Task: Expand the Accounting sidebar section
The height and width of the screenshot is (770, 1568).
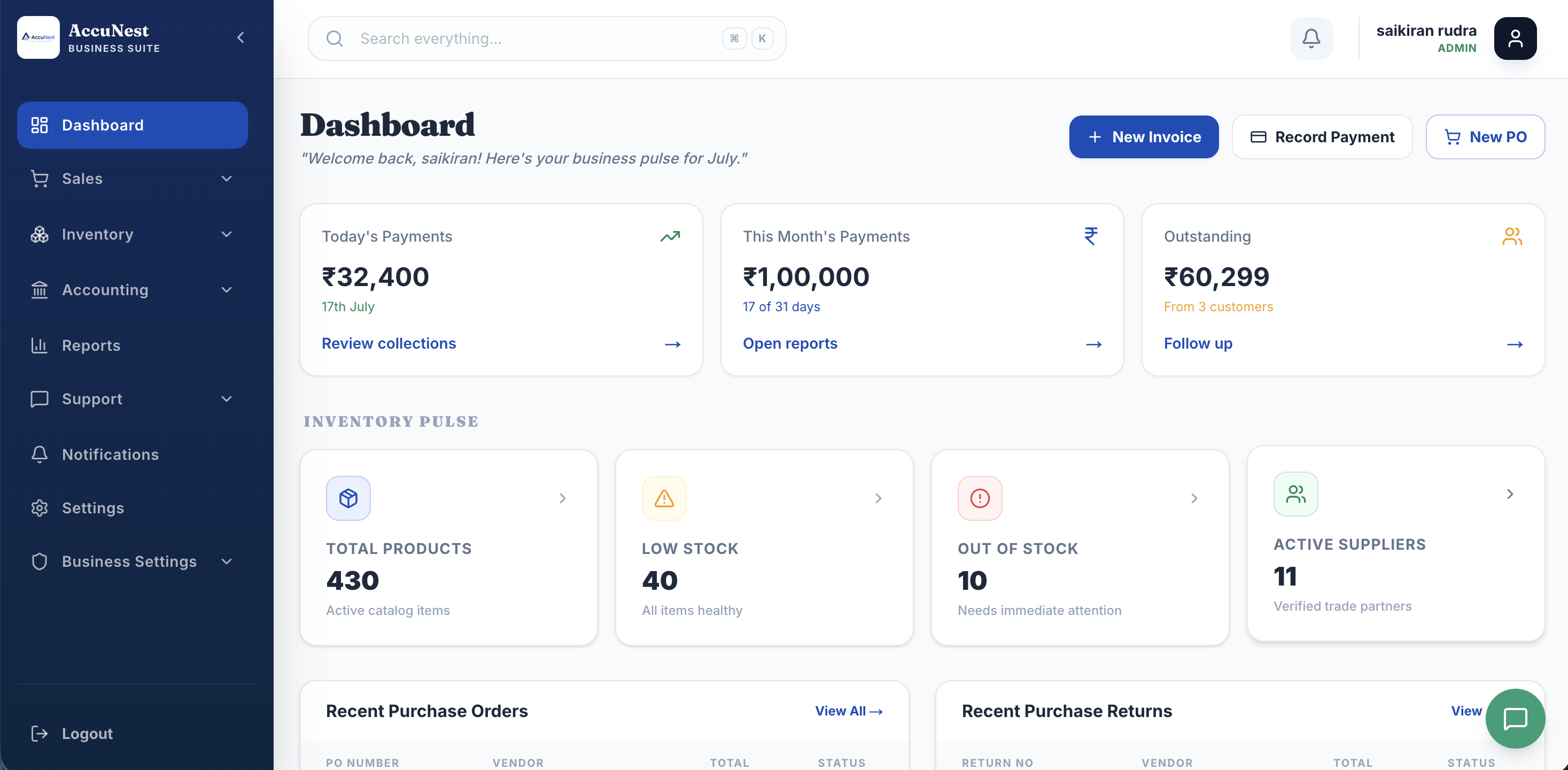Action: [x=132, y=290]
